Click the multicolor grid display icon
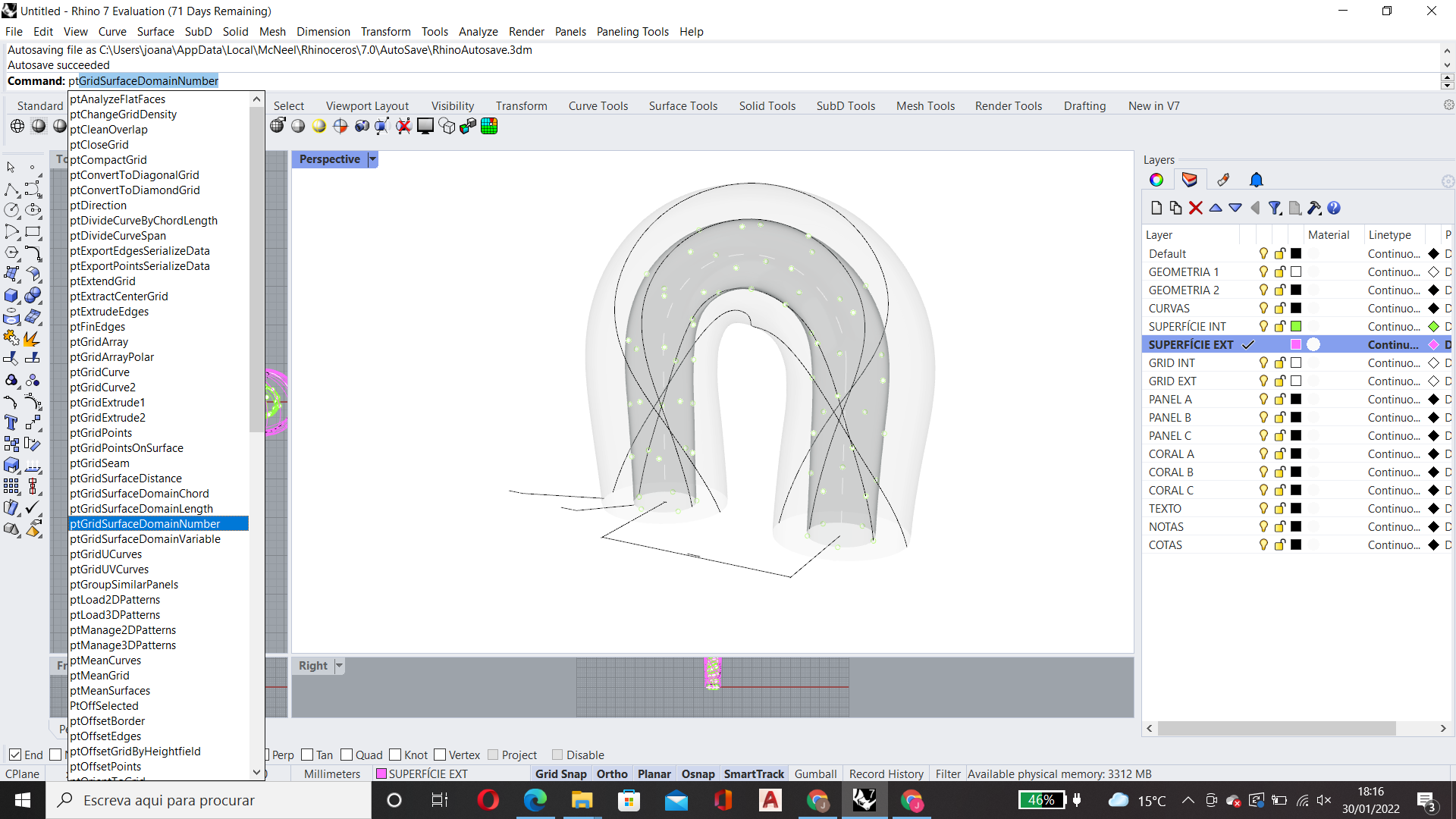 coord(489,126)
